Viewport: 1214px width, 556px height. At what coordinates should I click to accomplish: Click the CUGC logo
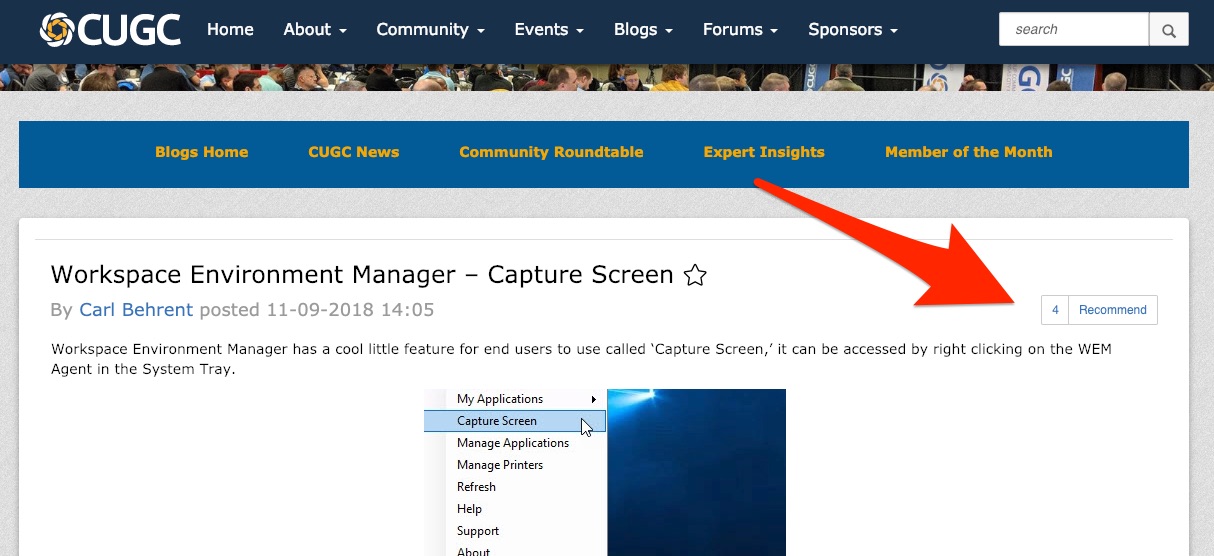coord(111,30)
